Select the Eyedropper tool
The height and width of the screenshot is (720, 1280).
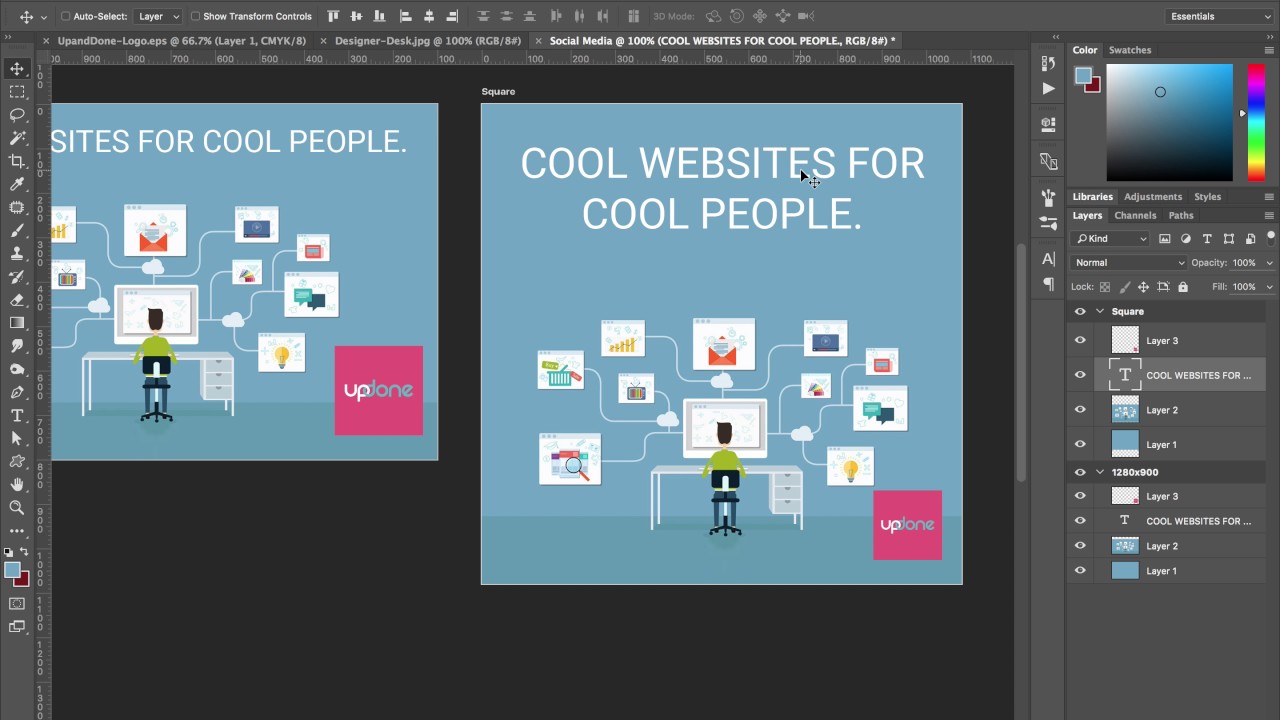17,184
